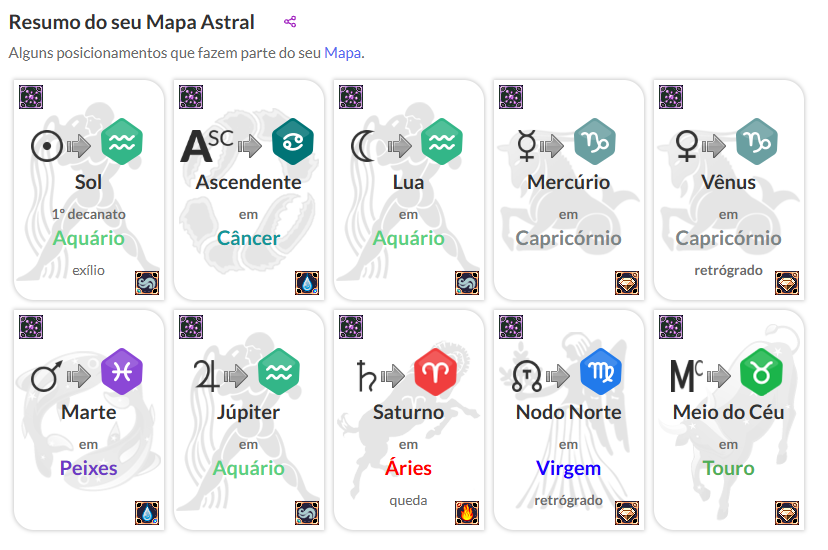Click the blue Virgem hexagon on Nodo Norte card
828x550 pixels.
pos(600,372)
